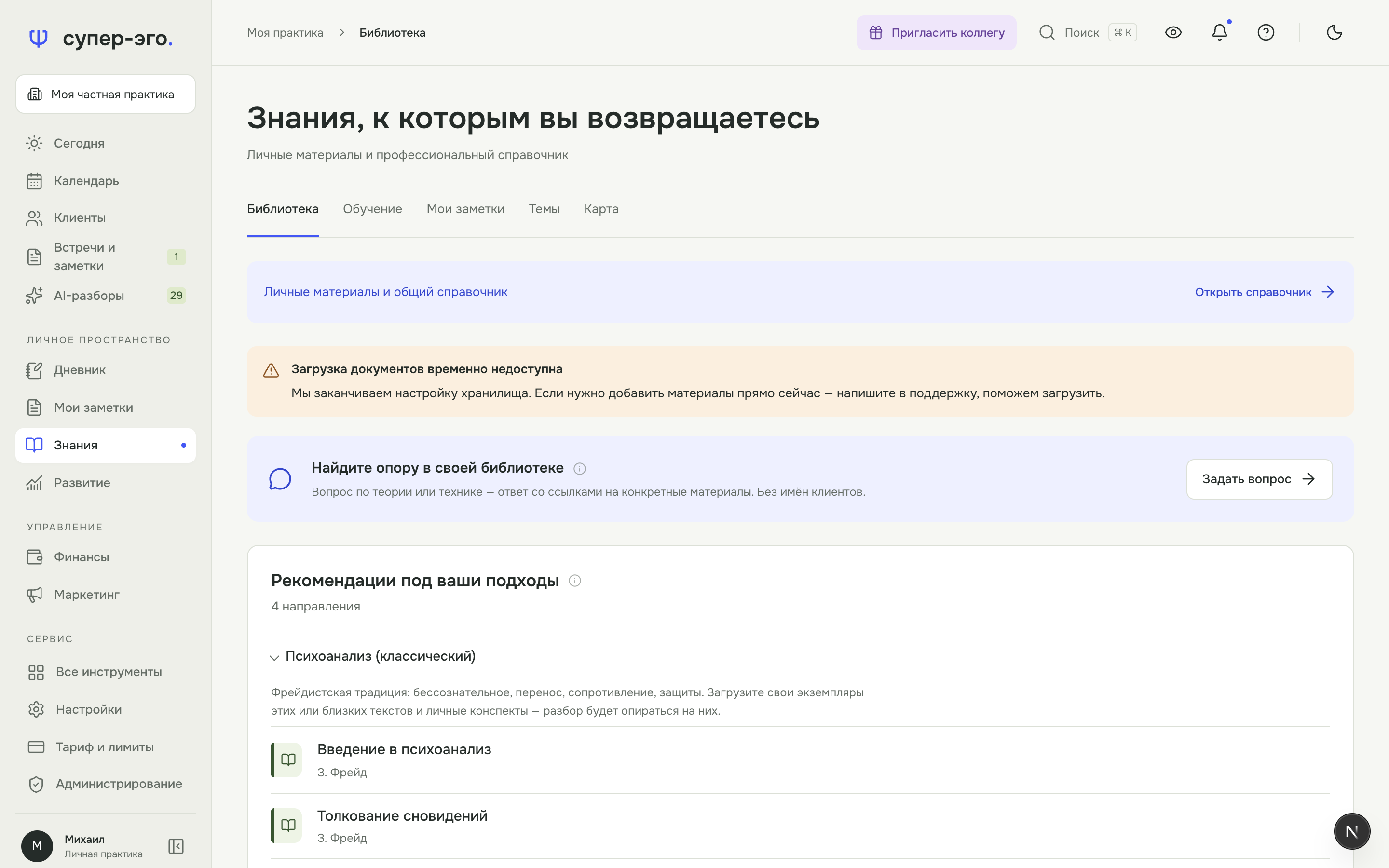Select the Библиотека tab

click(x=283, y=209)
